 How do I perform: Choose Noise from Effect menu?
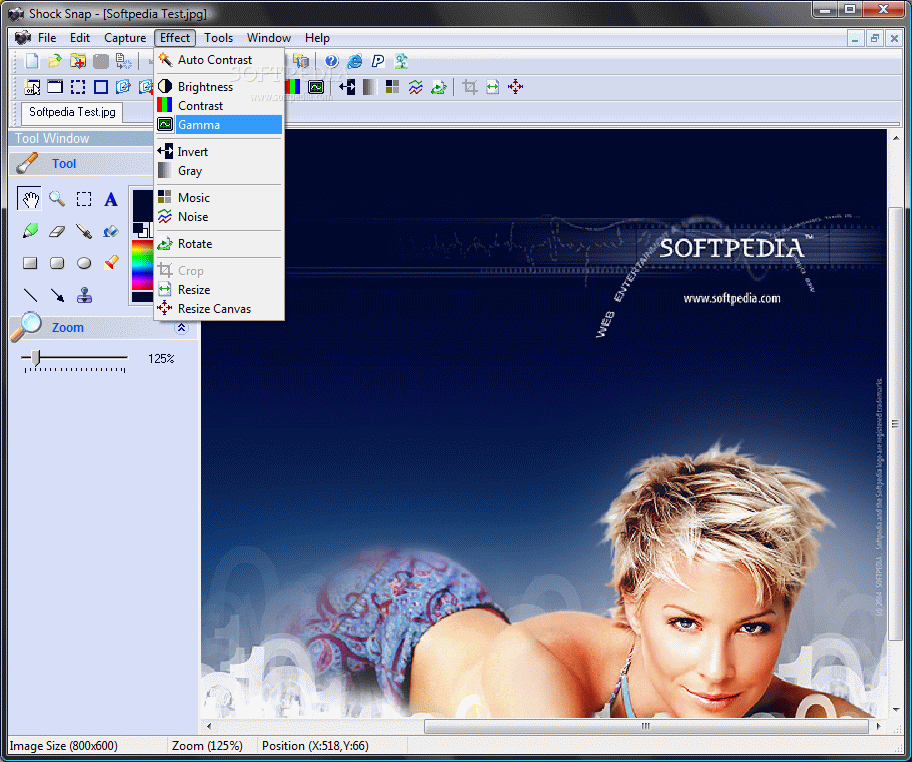pyautogui.click(x=219, y=217)
